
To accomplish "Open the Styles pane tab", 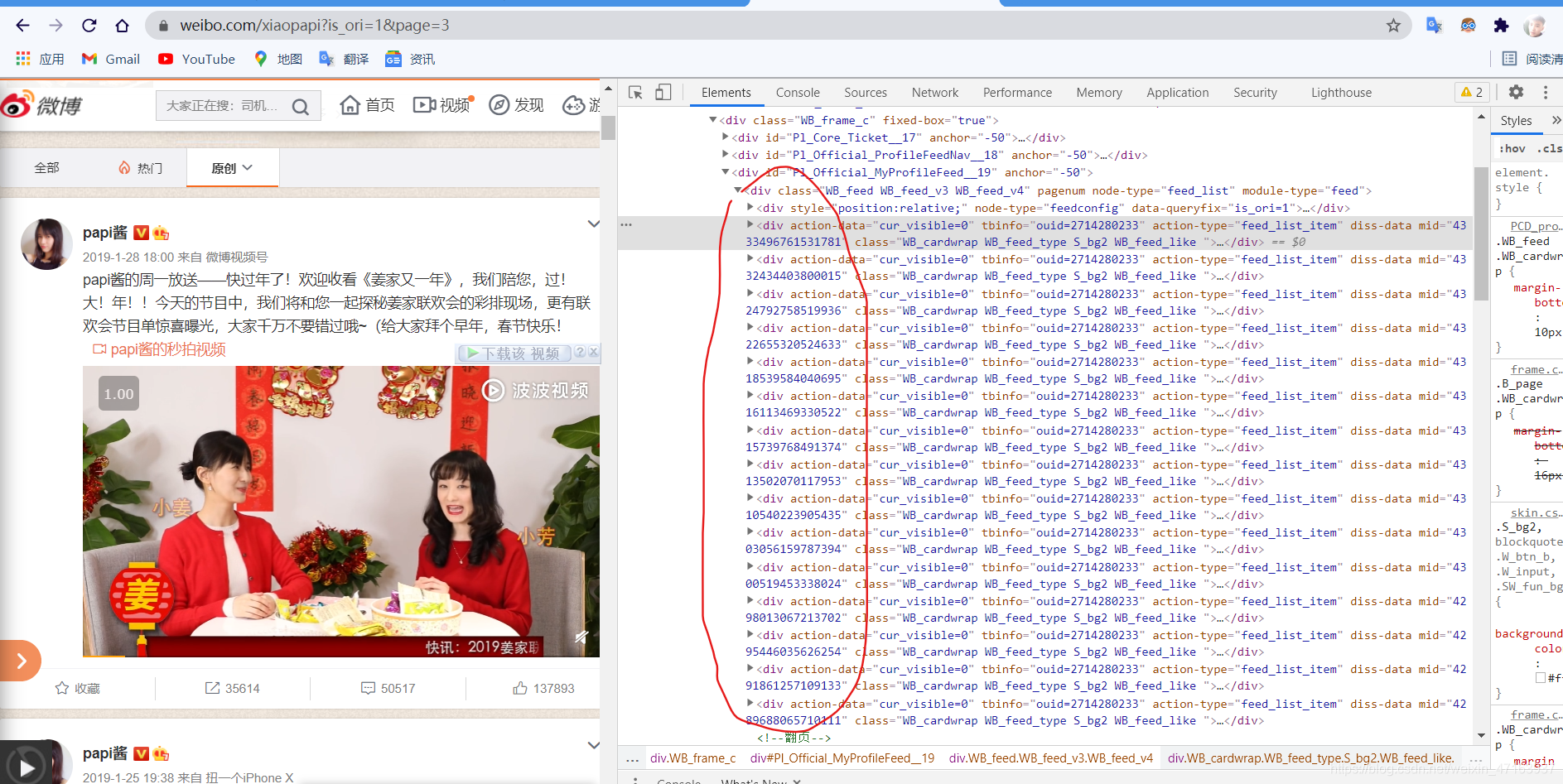I will (x=1516, y=121).
